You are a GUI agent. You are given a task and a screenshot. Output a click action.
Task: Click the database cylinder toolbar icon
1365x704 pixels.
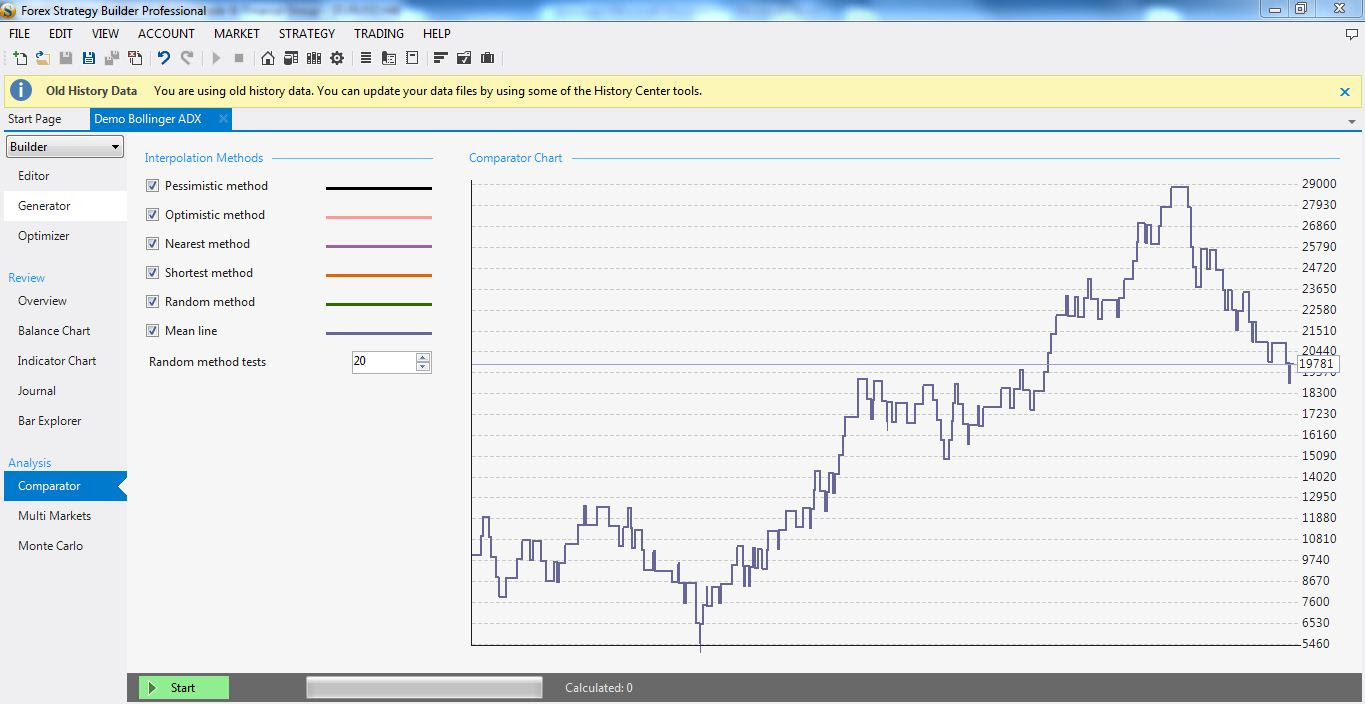pos(291,58)
